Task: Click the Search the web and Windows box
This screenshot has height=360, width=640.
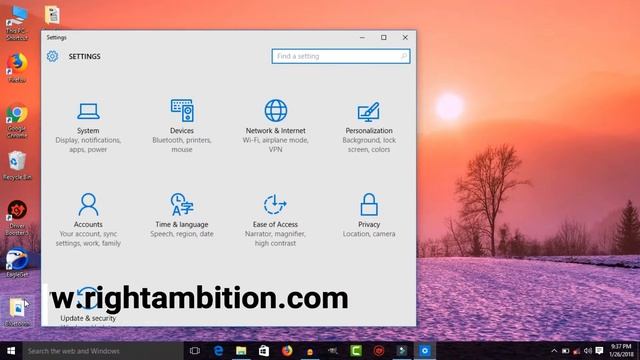Action: click(103, 351)
